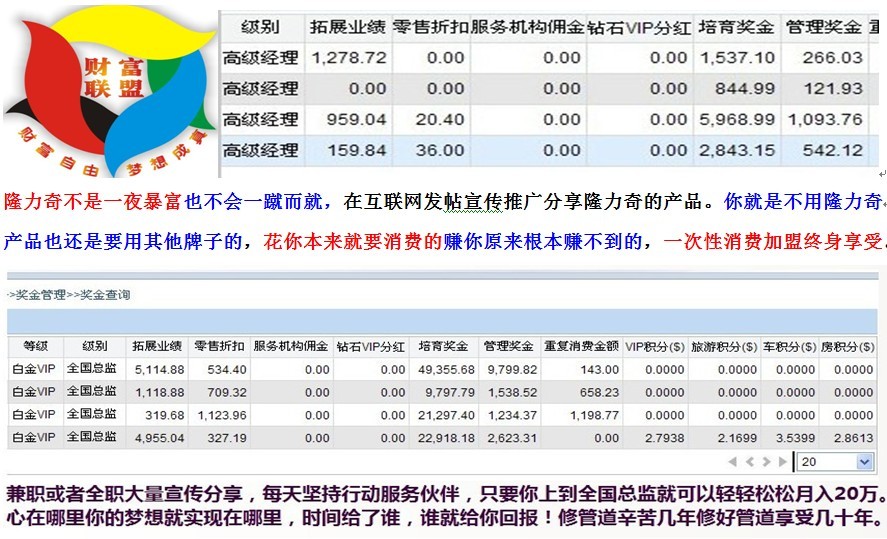The width and height of the screenshot is (887, 539).
Task: Select the 2,843.15 cell
Action: point(737,150)
